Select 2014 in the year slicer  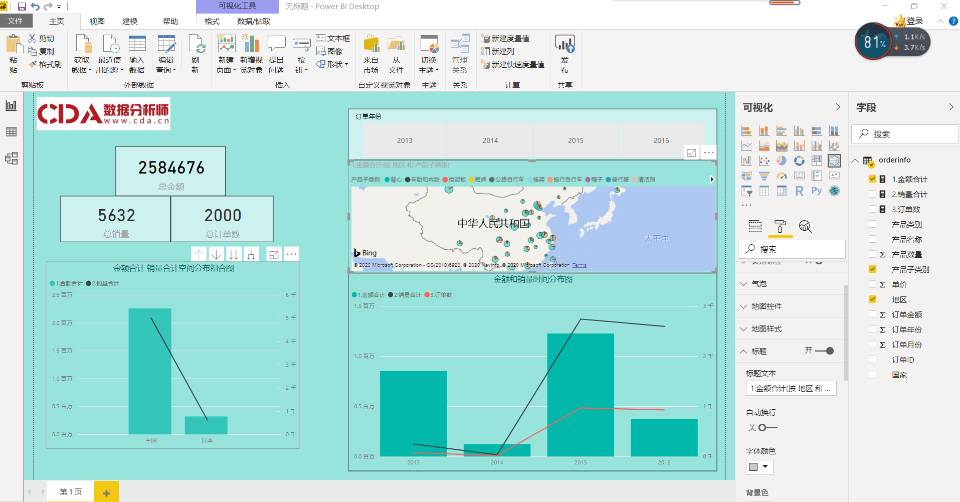coord(490,140)
